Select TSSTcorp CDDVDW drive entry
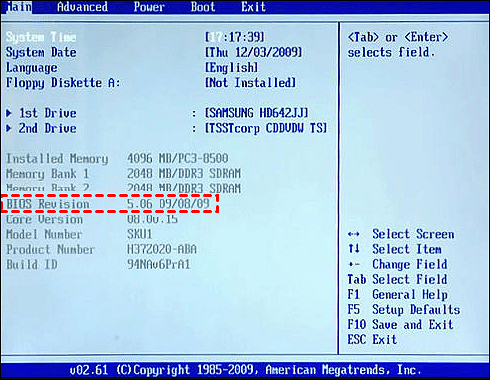The image size is (490, 380). (x=266, y=128)
